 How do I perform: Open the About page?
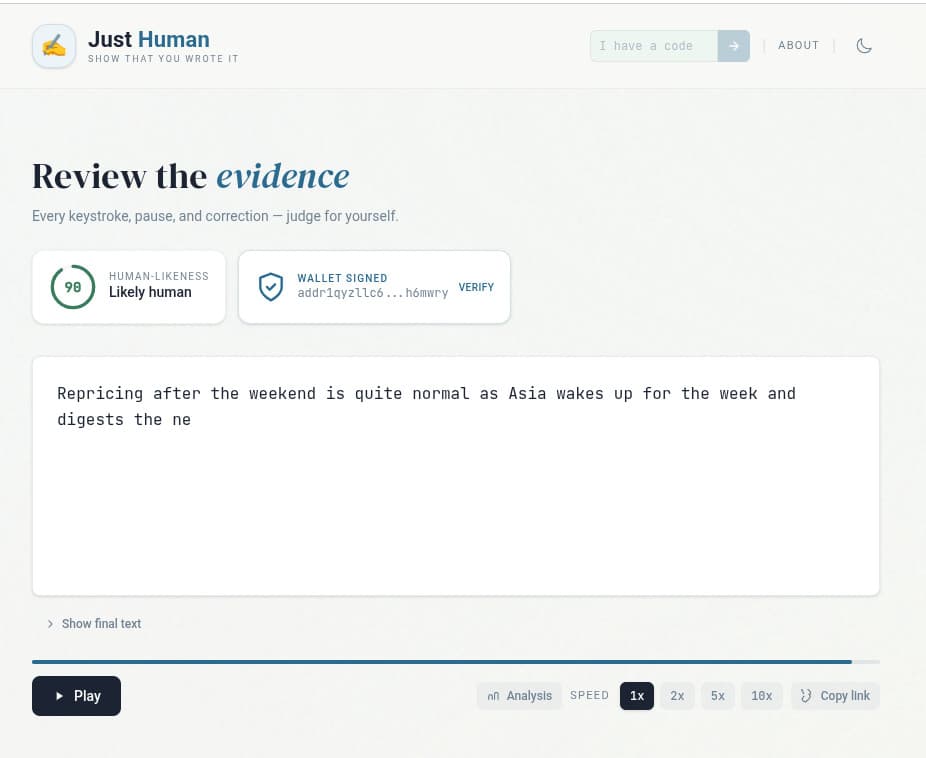click(798, 46)
